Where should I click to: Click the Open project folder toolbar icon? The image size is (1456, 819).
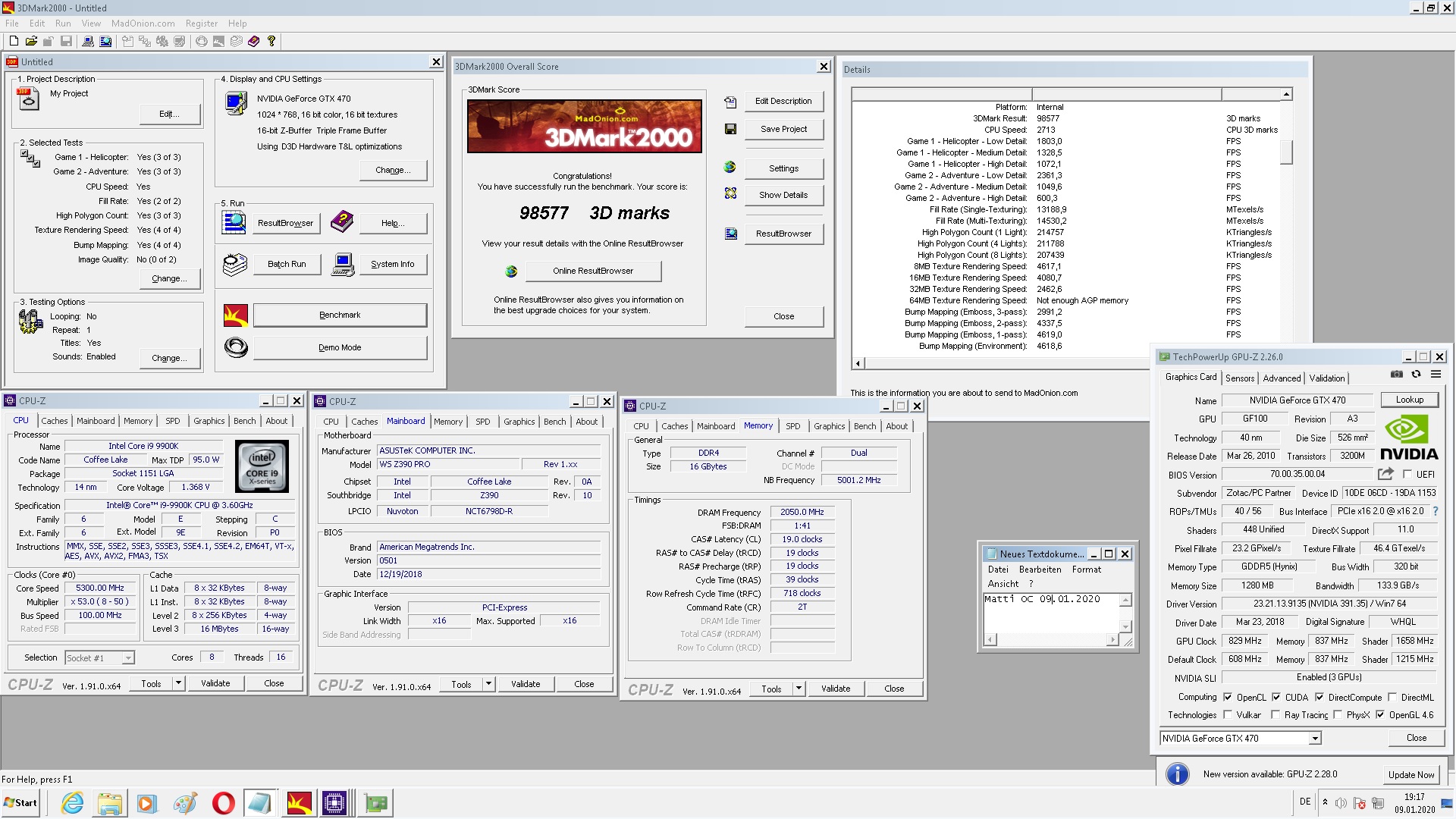tap(31, 41)
